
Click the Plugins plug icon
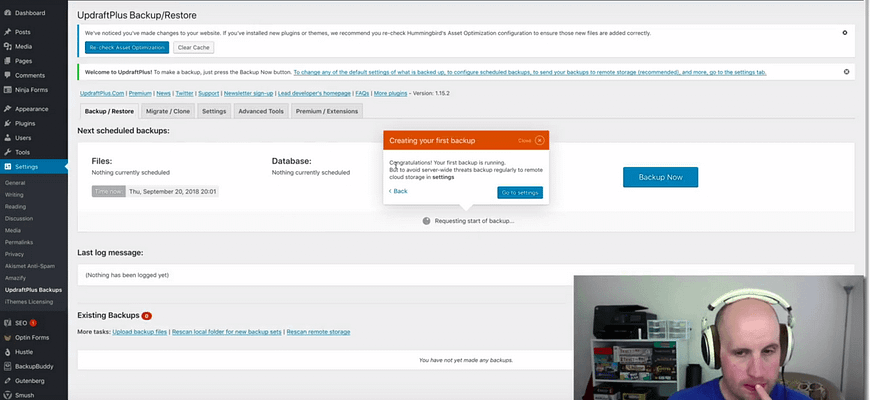(x=7, y=123)
